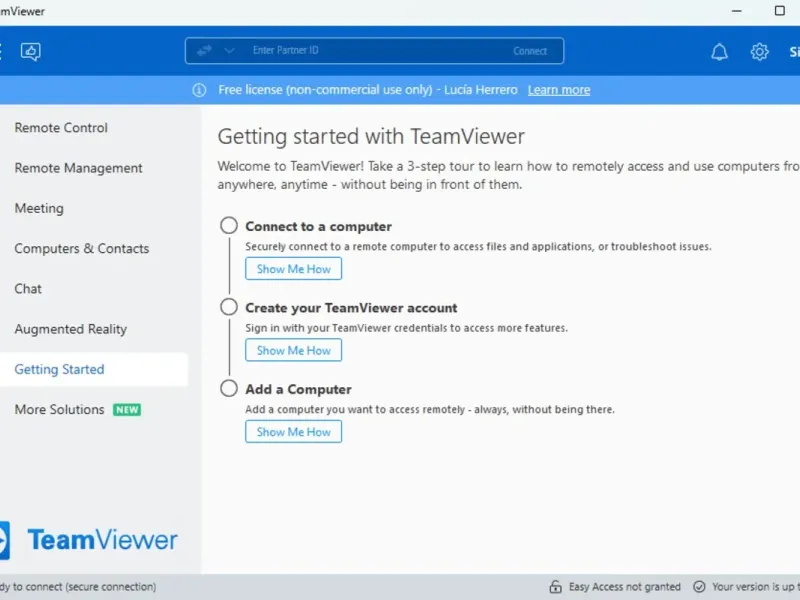Open settings via the gear icon
The height and width of the screenshot is (600, 800).
[x=759, y=52]
